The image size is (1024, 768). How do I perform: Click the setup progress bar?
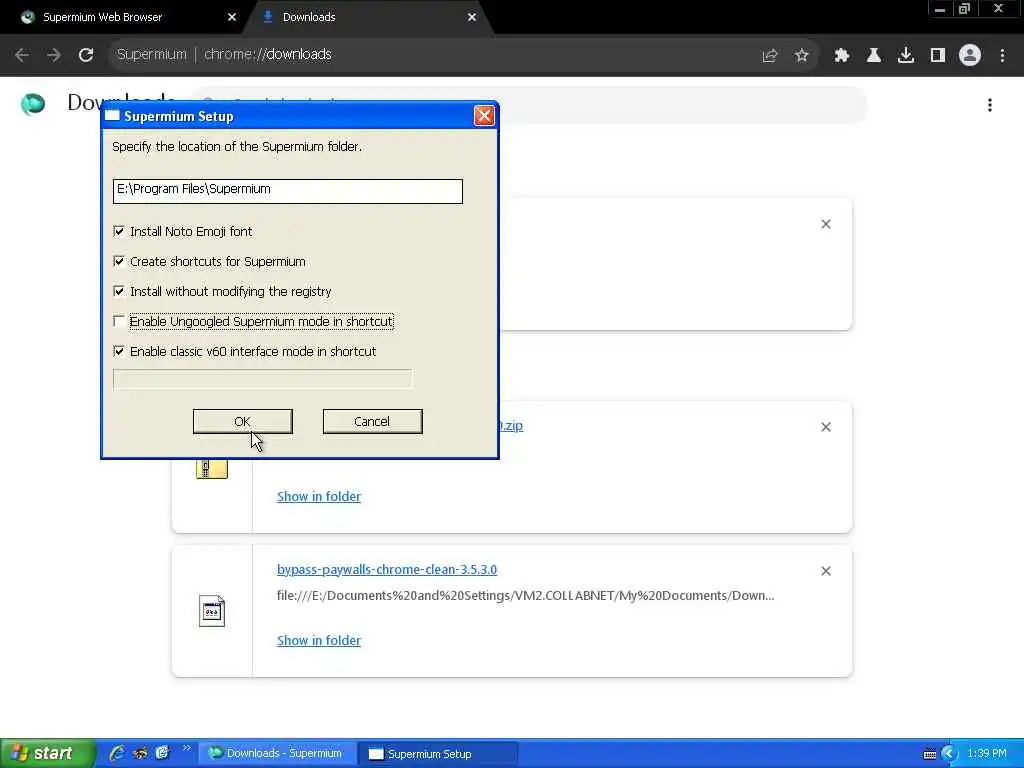263,379
